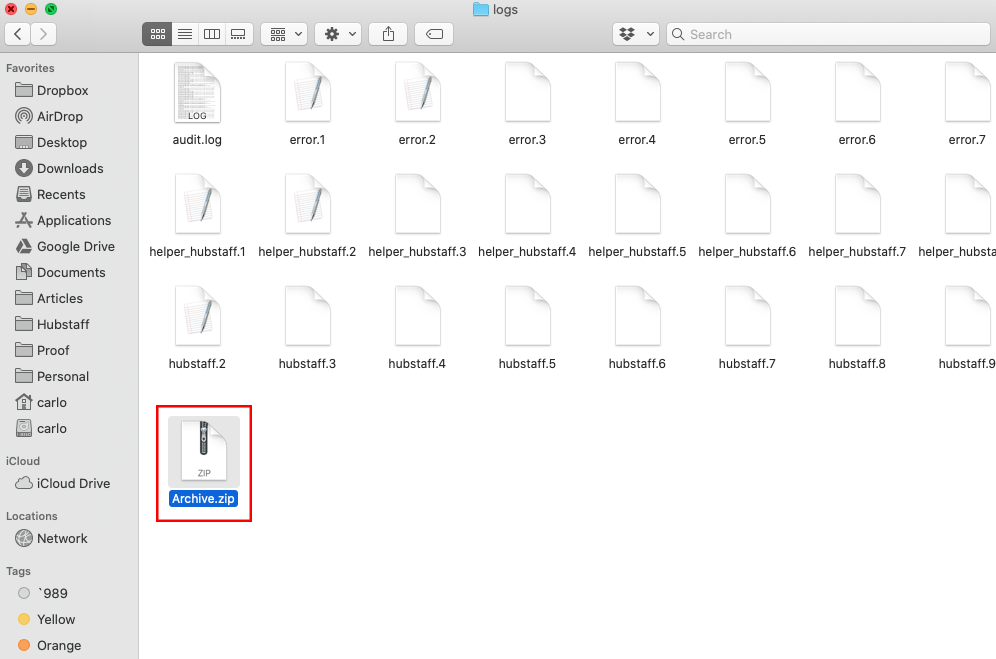Select the hubstaff.9 file

point(967,329)
